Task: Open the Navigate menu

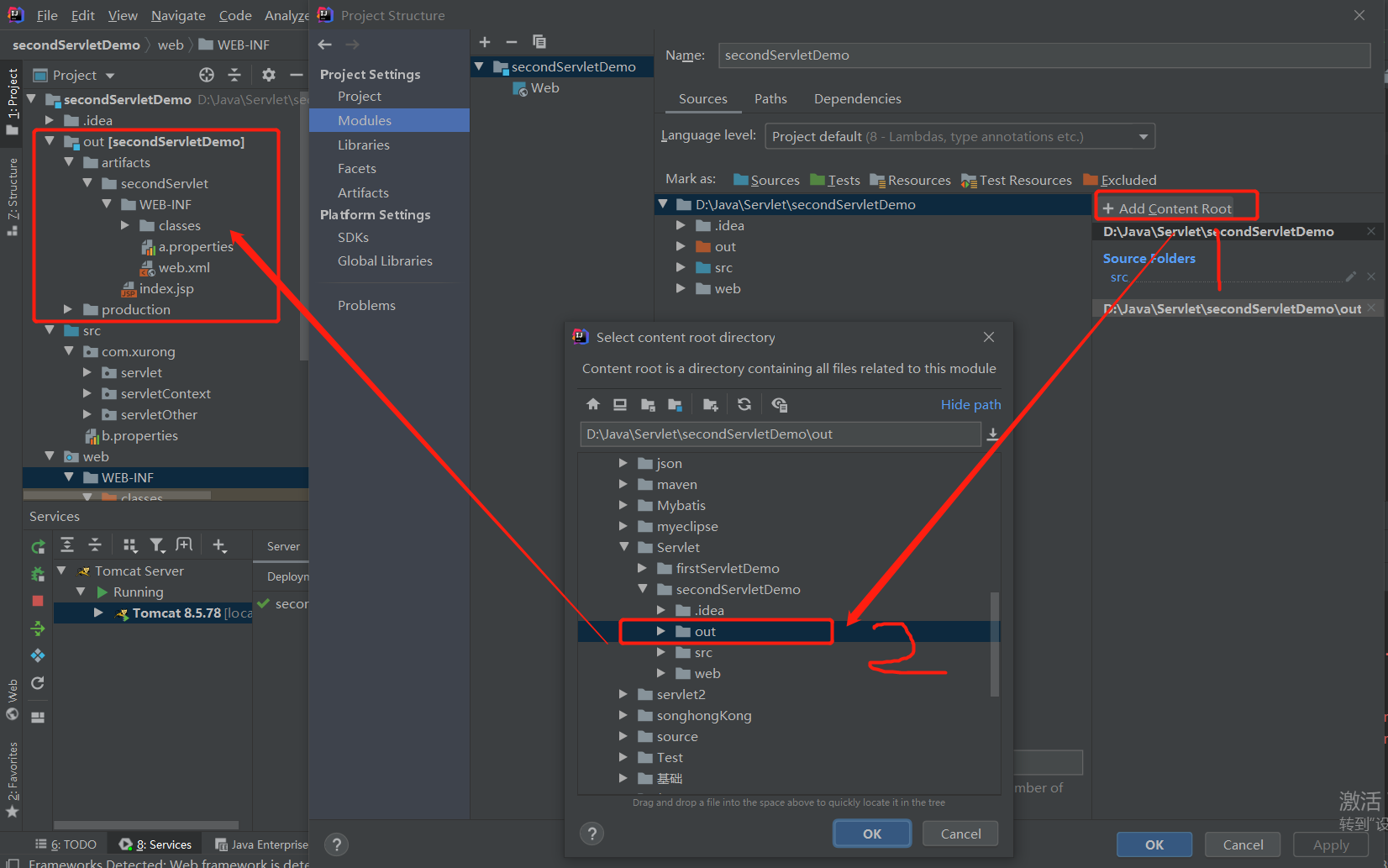Action: pyautogui.click(x=178, y=15)
